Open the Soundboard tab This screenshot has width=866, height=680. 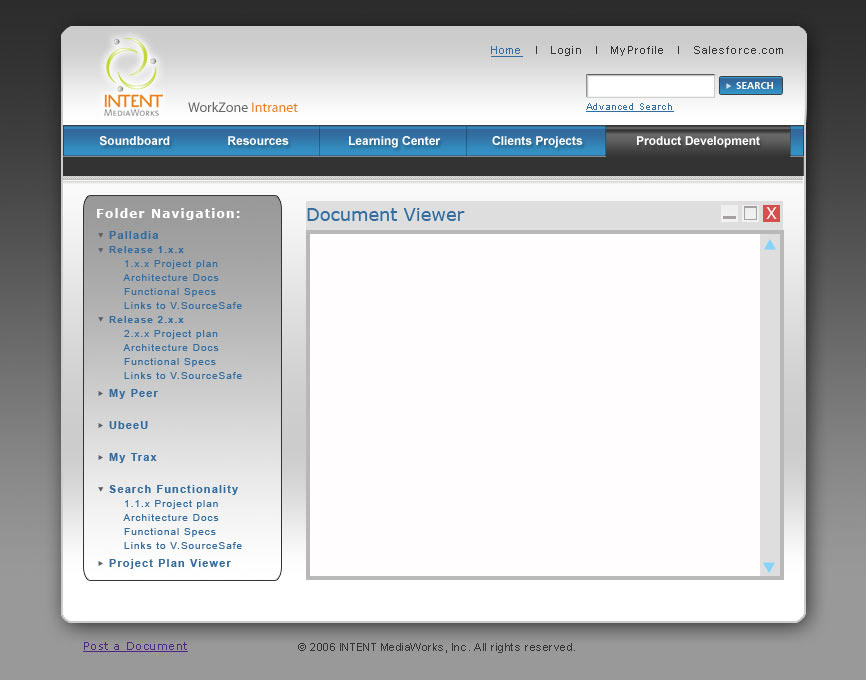(134, 141)
